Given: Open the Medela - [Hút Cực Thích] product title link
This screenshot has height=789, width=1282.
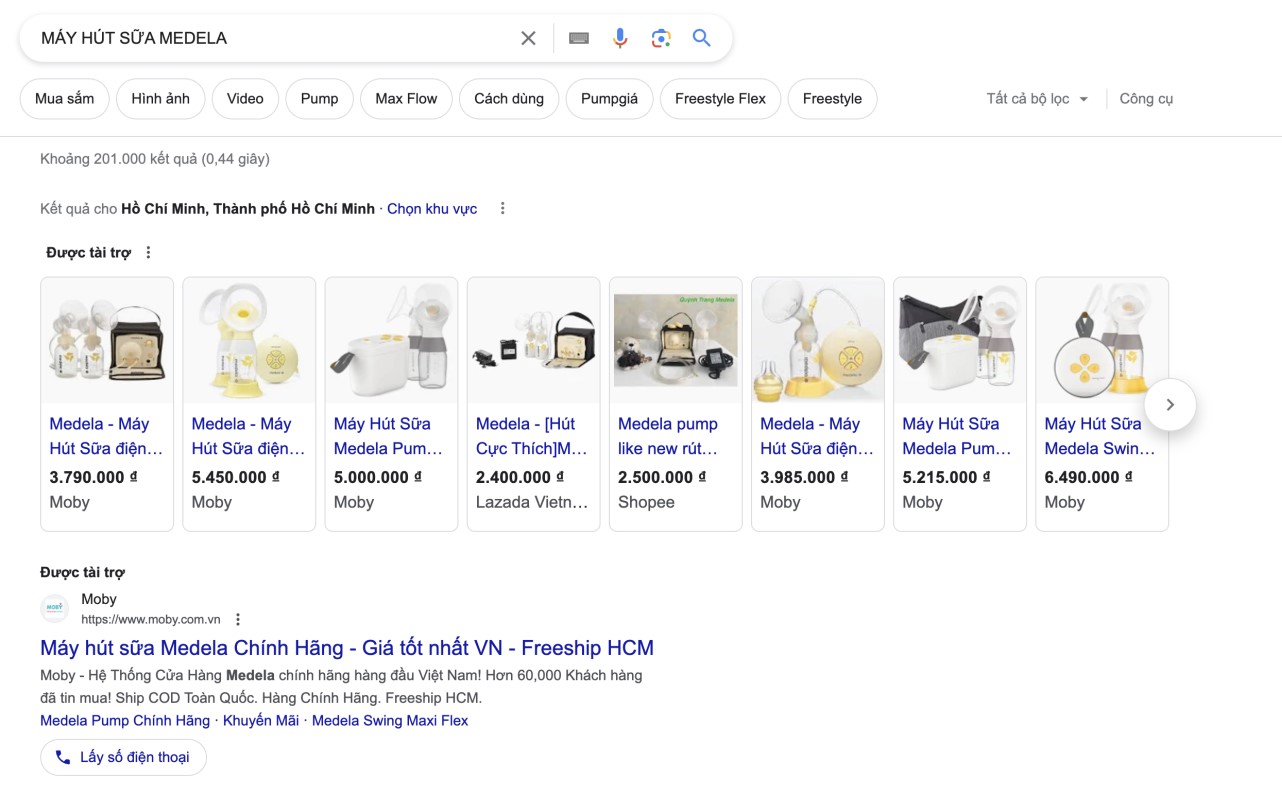Looking at the screenshot, I should point(532,436).
